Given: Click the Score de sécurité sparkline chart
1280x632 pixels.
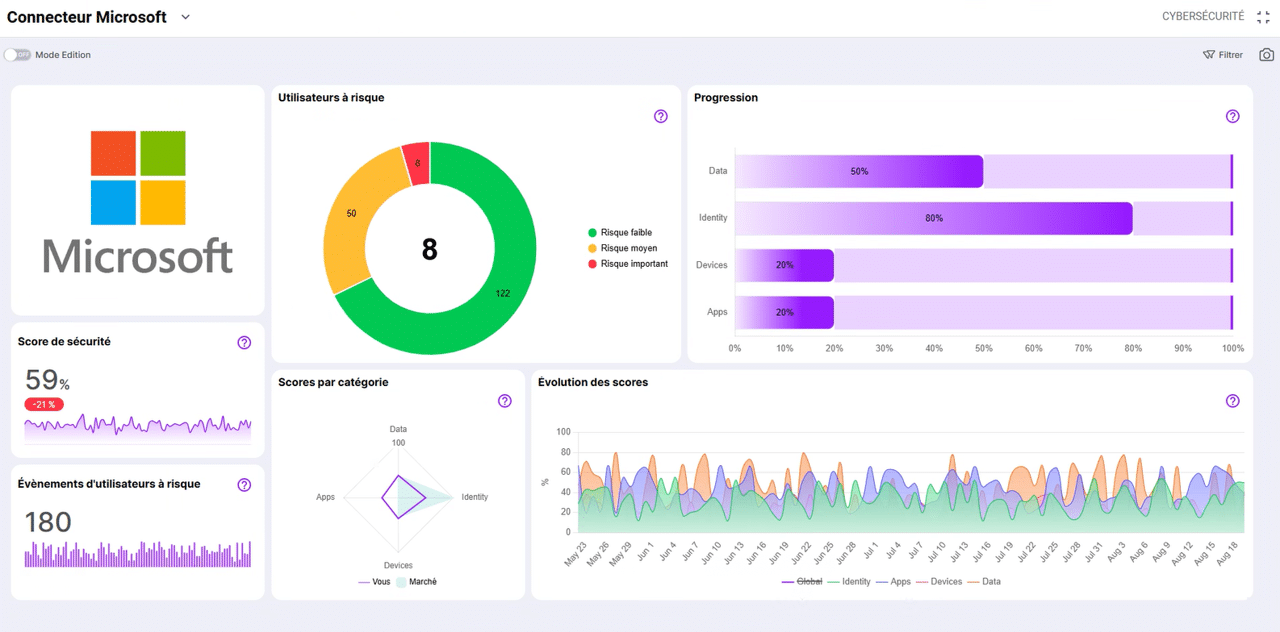Looking at the screenshot, I should tap(138, 427).
